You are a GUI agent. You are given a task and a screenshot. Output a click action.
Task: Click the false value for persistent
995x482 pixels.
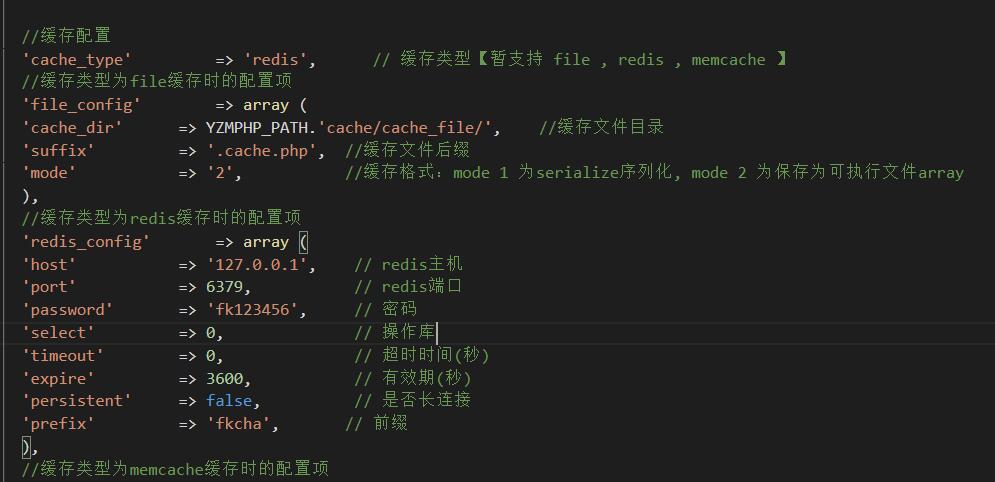coord(229,401)
